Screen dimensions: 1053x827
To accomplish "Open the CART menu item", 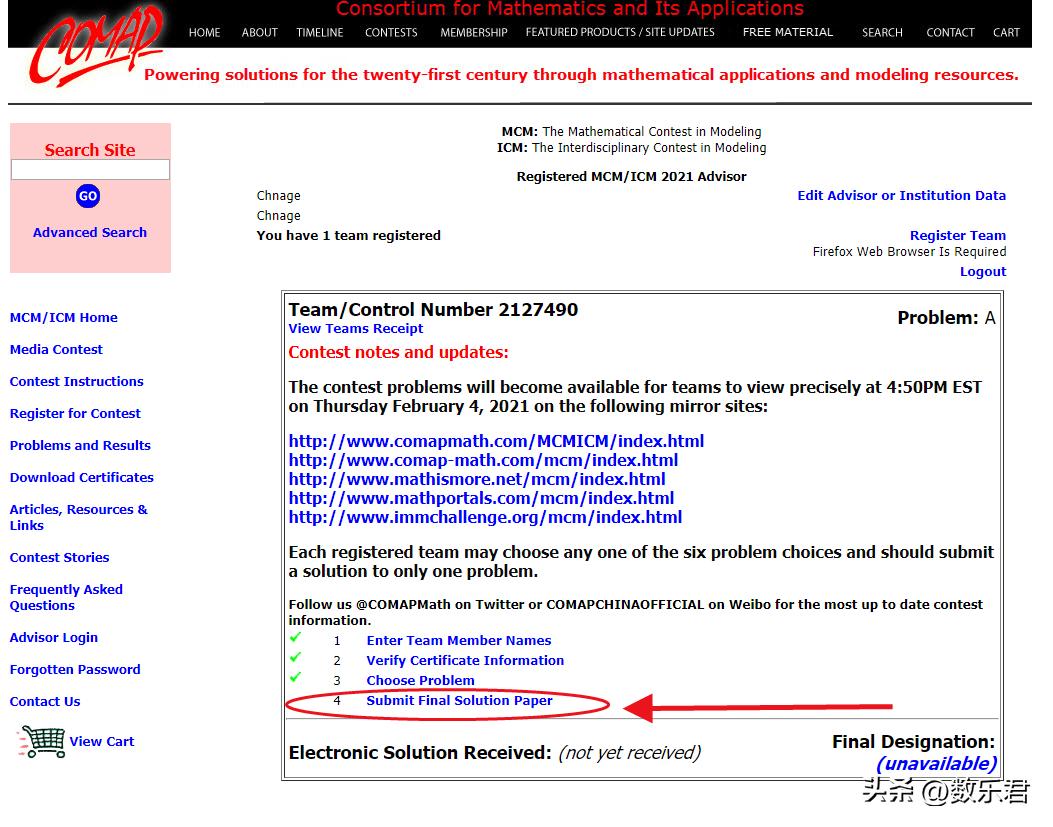I will click(1006, 32).
